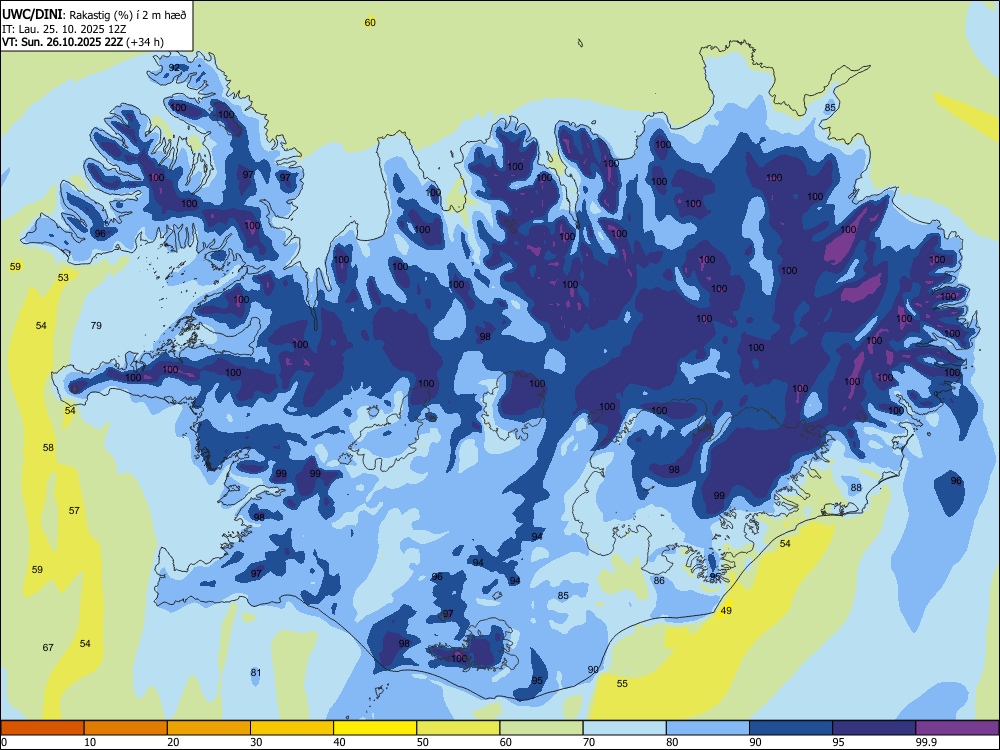Click the '(+34 h)' forecast offset text
The image size is (1000, 750).
click(145, 42)
